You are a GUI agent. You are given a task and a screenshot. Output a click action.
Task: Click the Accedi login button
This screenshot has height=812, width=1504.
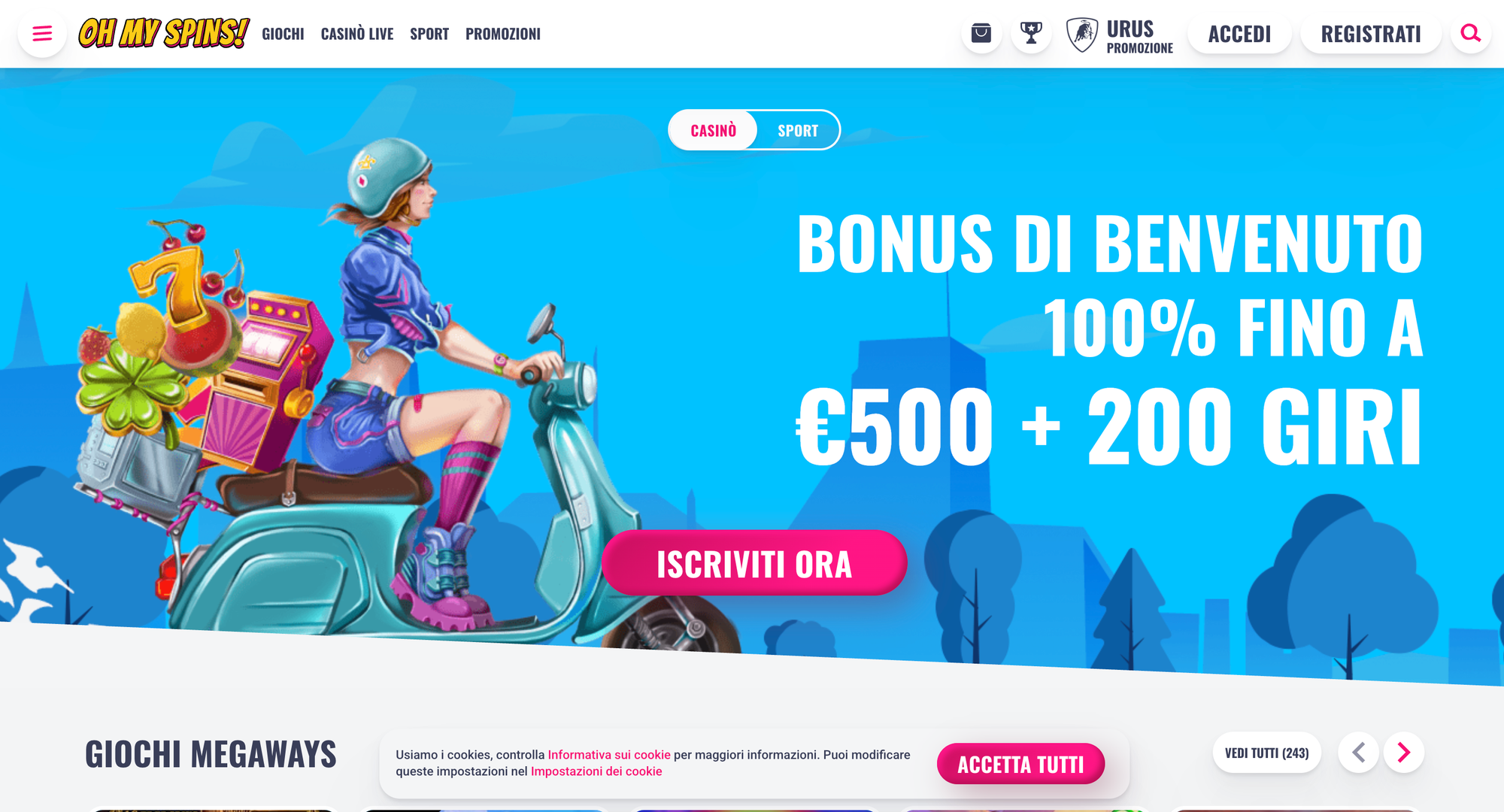pos(1239,34)
